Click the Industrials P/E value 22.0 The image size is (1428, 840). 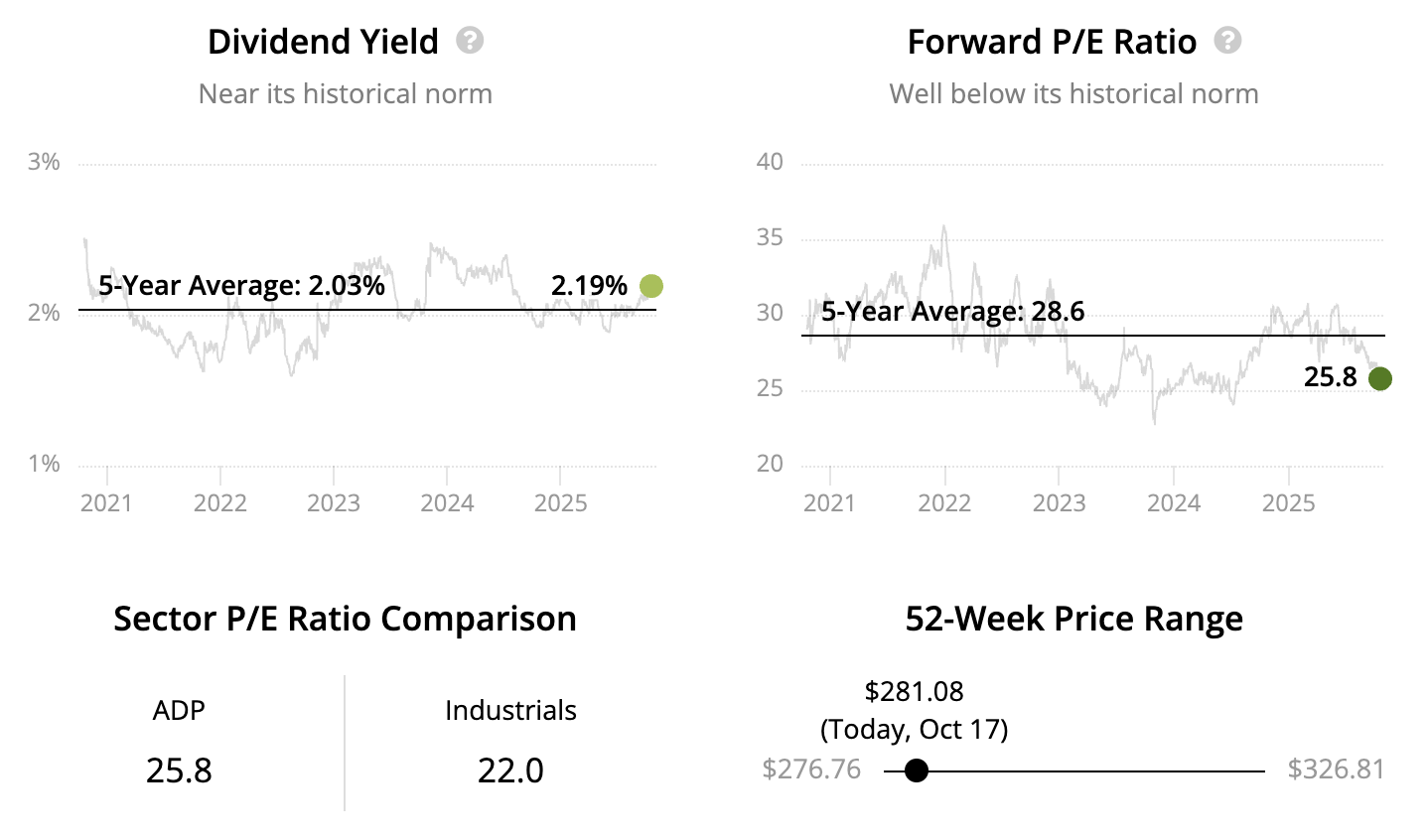[510, 770]
